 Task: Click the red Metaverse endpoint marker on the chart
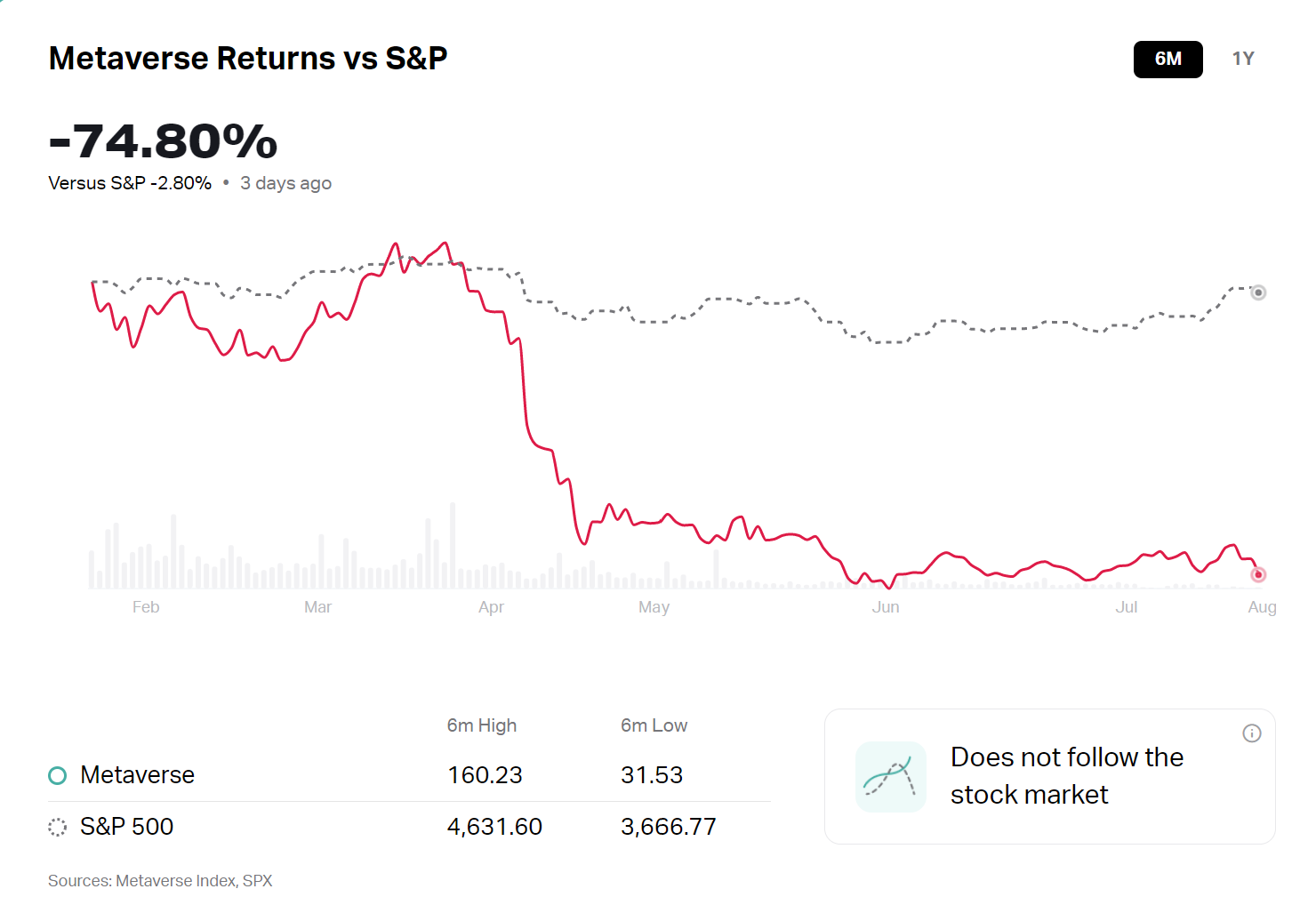coord(1257,575)
